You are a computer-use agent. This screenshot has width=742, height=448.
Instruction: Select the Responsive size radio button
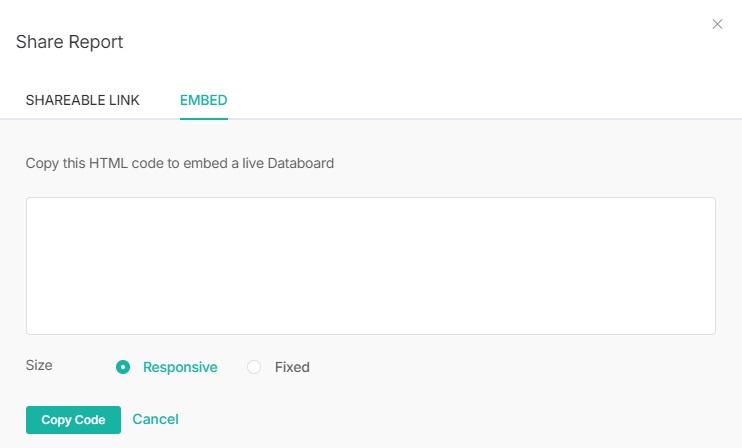click(123, 367)
